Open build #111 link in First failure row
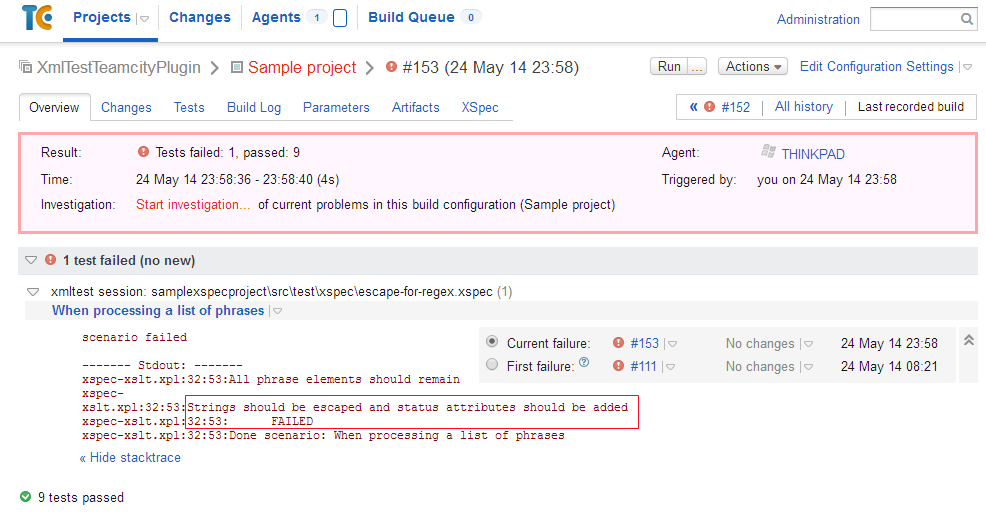 click(643, 366)
